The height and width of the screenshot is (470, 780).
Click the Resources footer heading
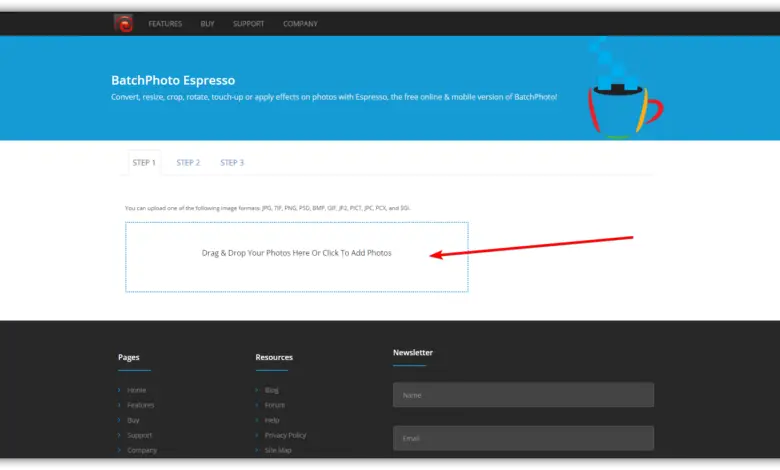pyautogui.click(x=274, y=357)
